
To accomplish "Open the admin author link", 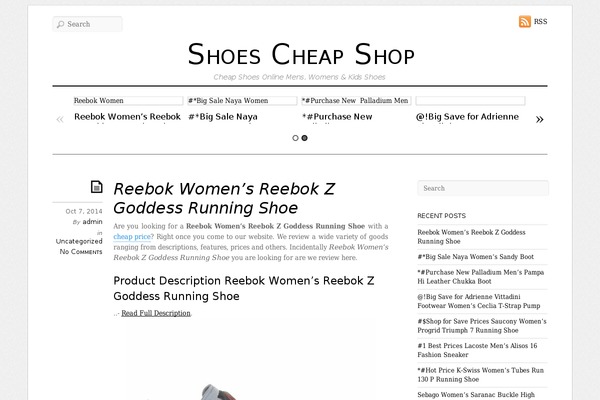I will 92,222.
